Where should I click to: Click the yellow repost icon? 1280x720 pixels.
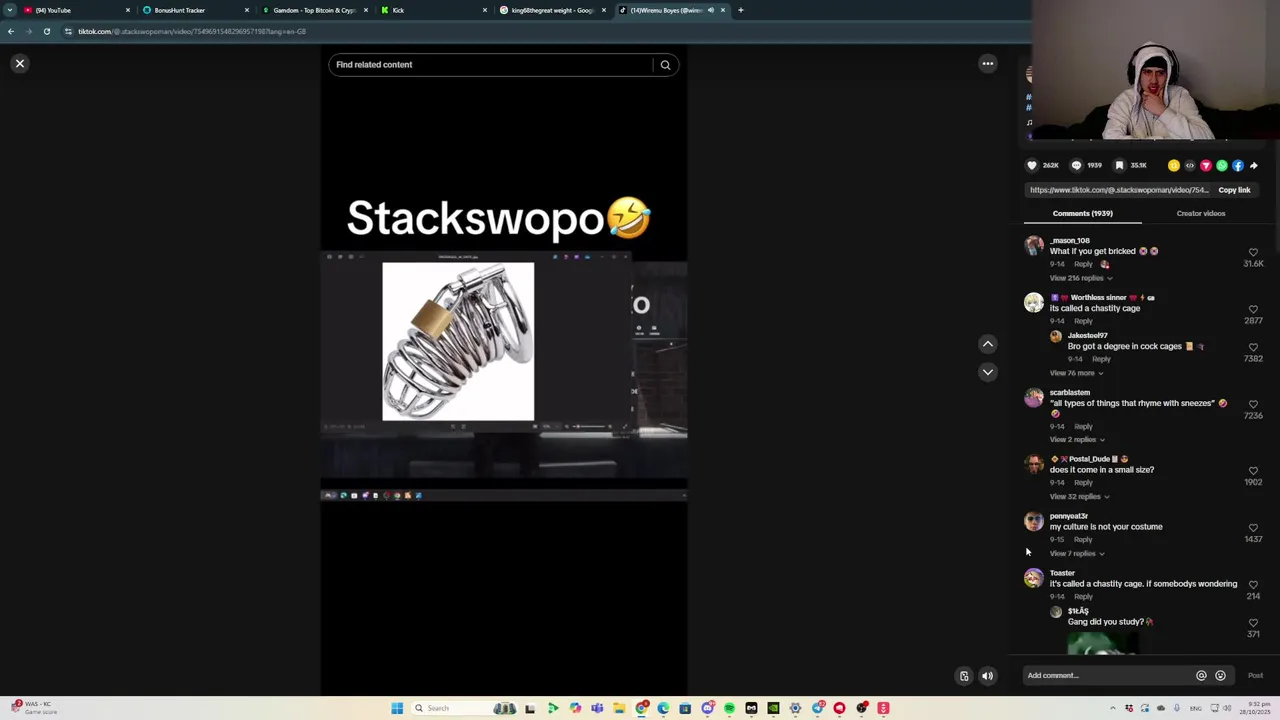(1173, 166)
